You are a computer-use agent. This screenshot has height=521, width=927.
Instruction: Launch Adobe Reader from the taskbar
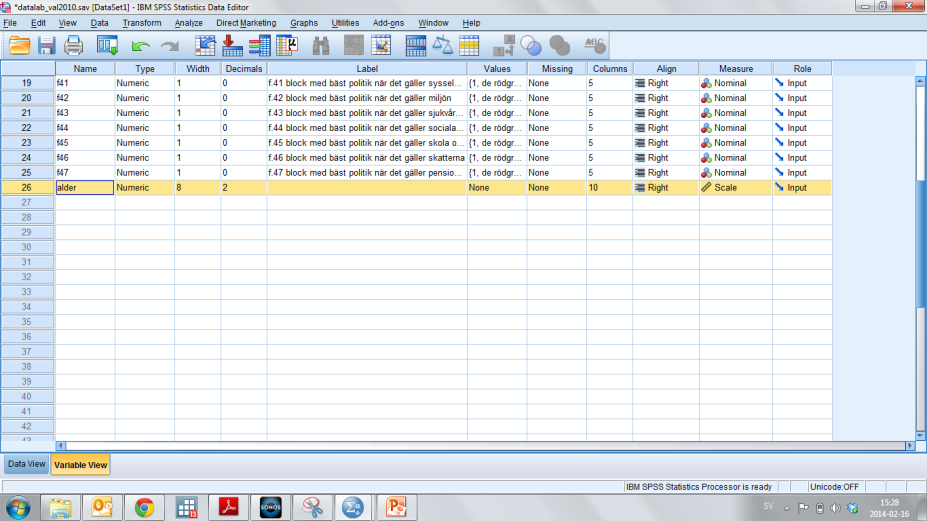[x=229, y=507]
